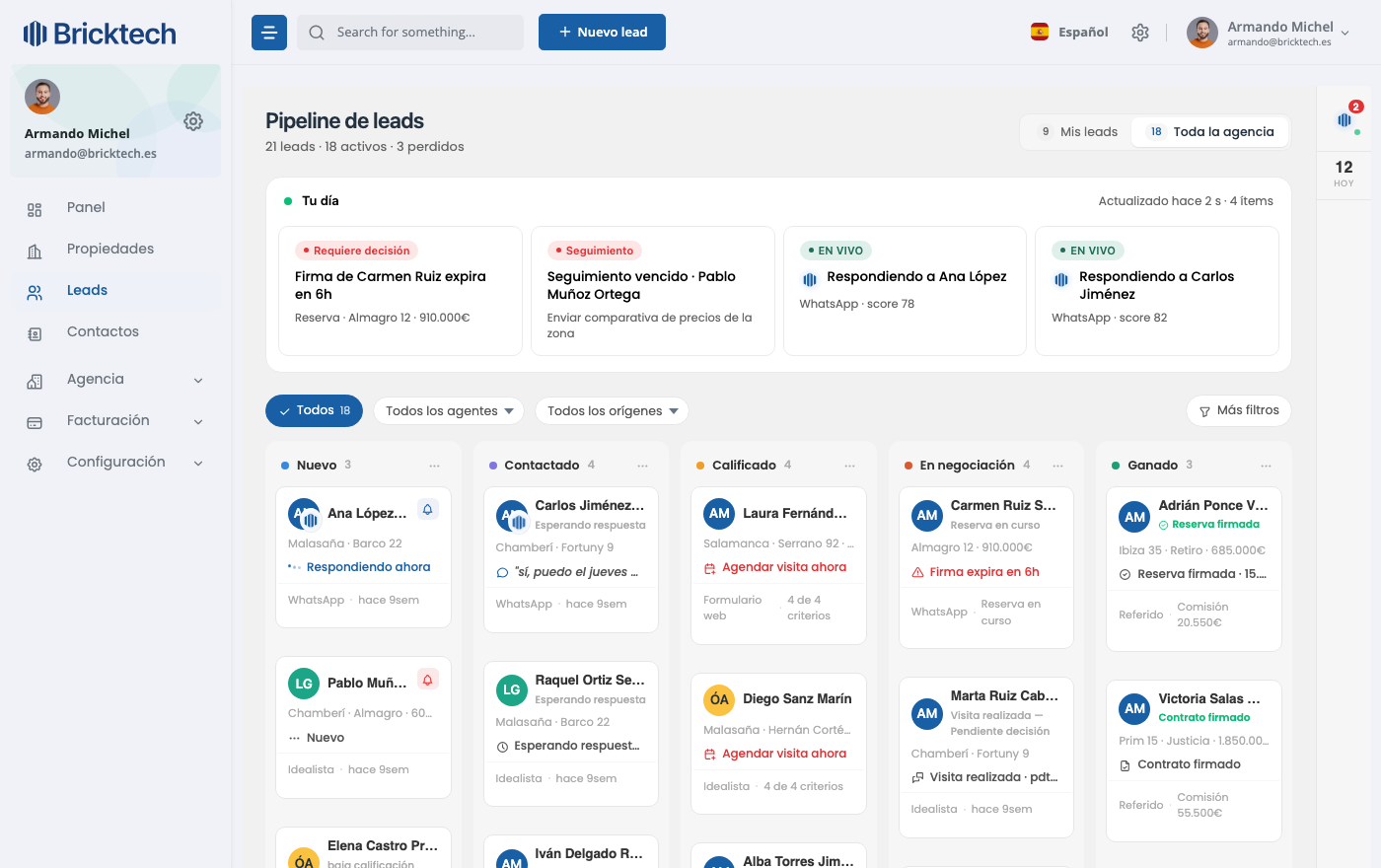
Task: Open Calificado column options menu
Action: 850,466
